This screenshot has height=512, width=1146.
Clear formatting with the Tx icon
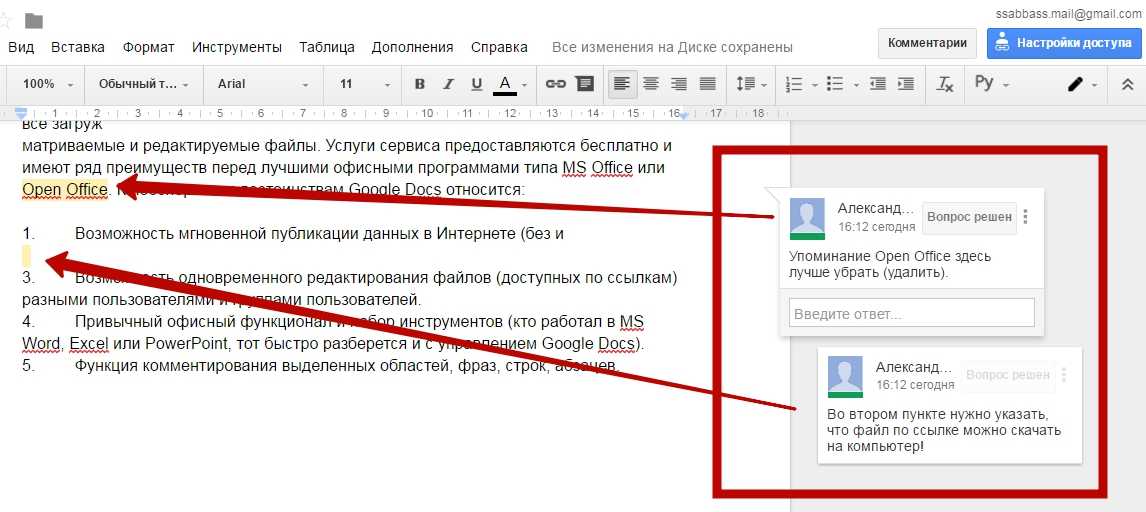click(944, 84)
